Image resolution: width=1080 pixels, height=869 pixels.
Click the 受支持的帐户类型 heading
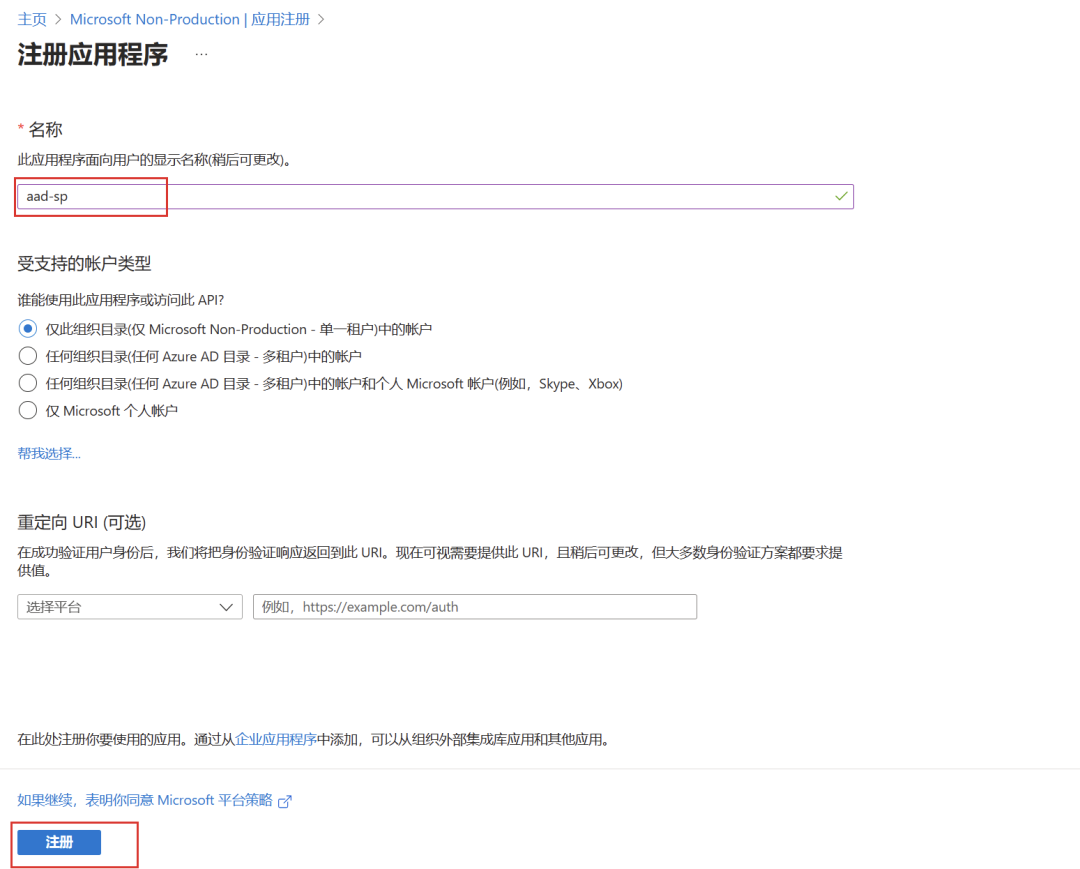click(84, 264)
